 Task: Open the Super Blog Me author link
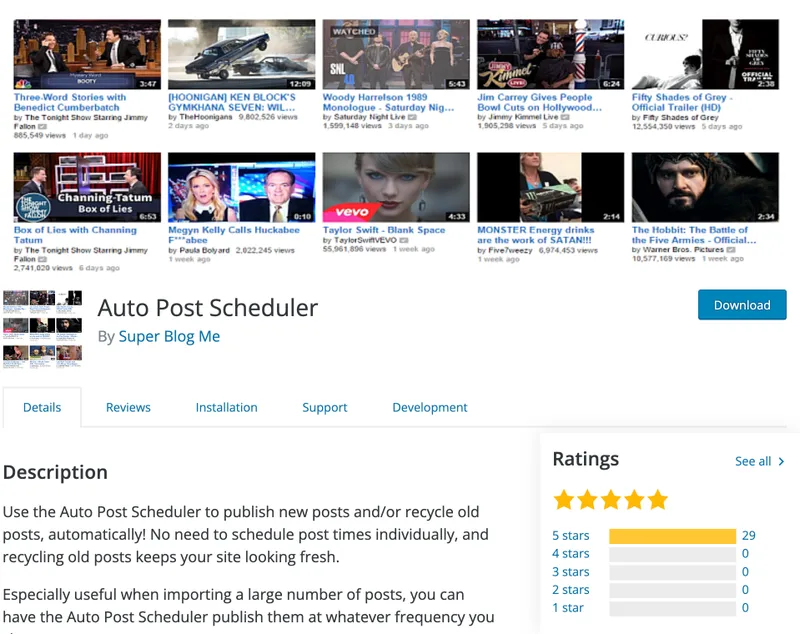pos(169,337)
